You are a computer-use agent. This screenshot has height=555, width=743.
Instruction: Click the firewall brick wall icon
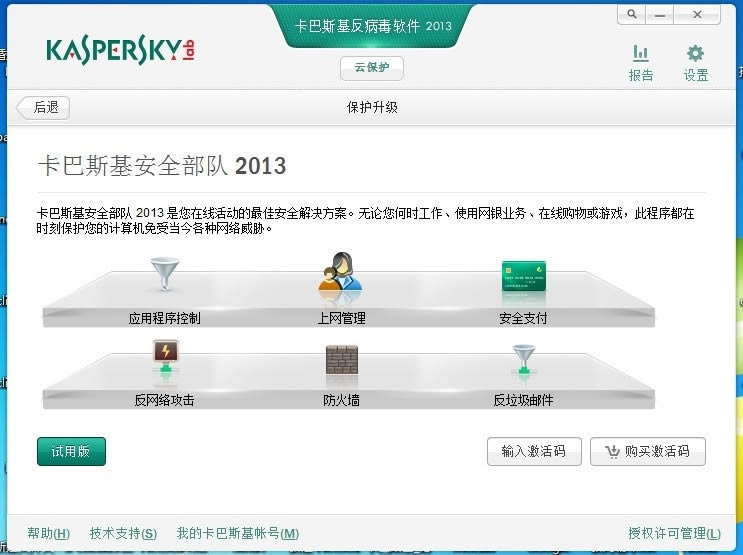coord(342,360)
